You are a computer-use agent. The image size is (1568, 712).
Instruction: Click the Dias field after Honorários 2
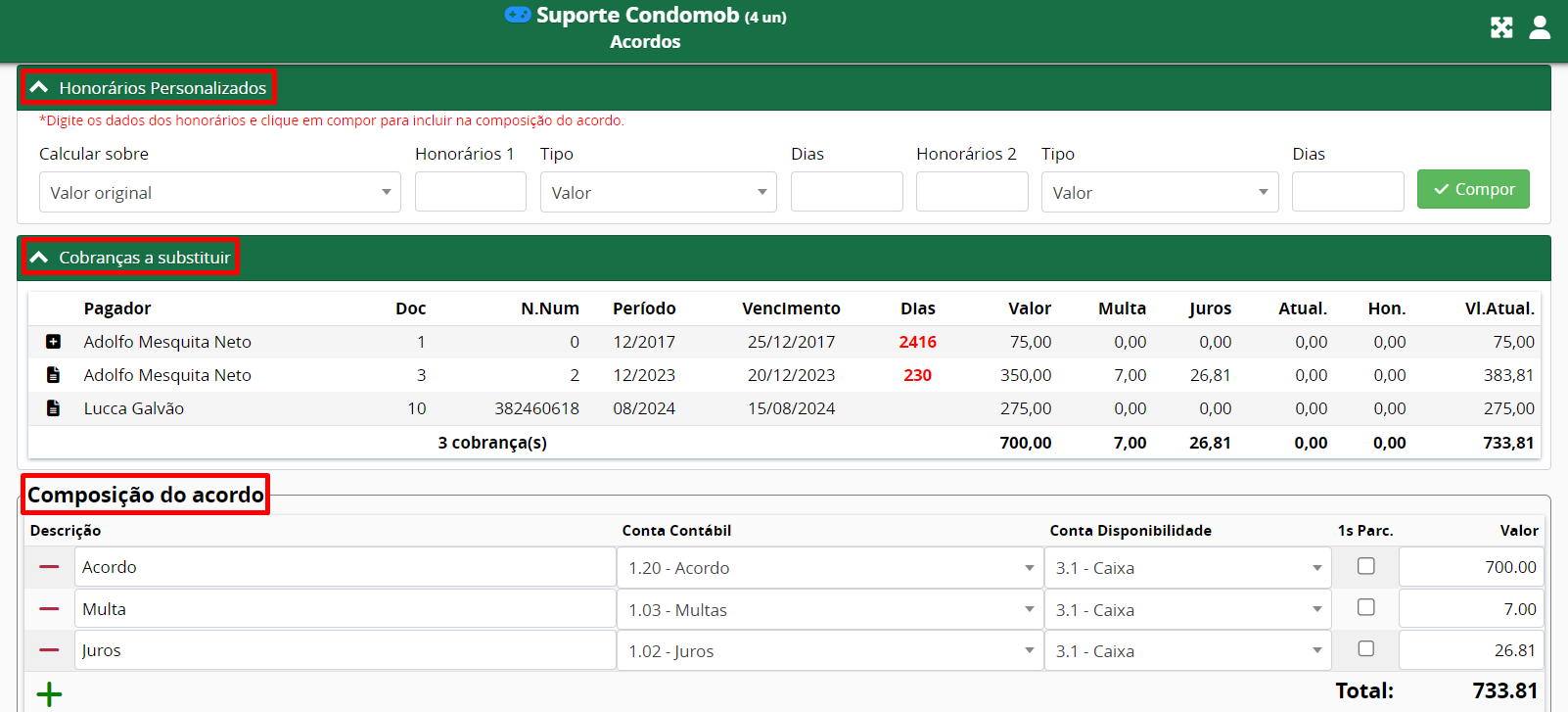point(1348,192)
